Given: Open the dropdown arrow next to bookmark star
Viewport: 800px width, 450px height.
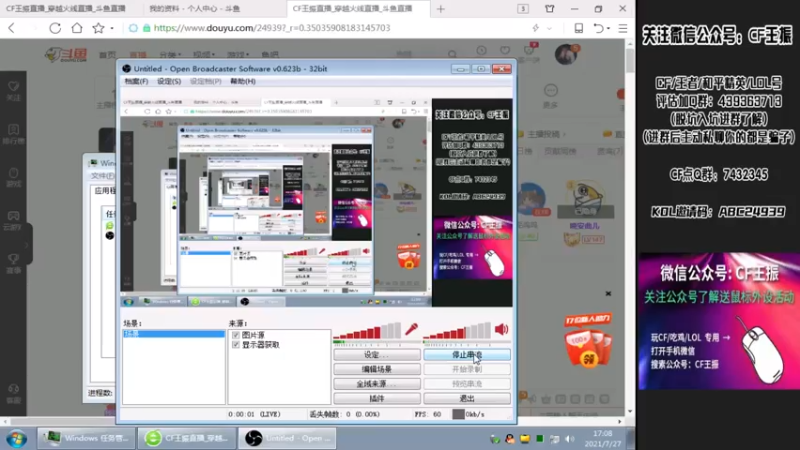Looking at the screenshot, I should 112,29.
